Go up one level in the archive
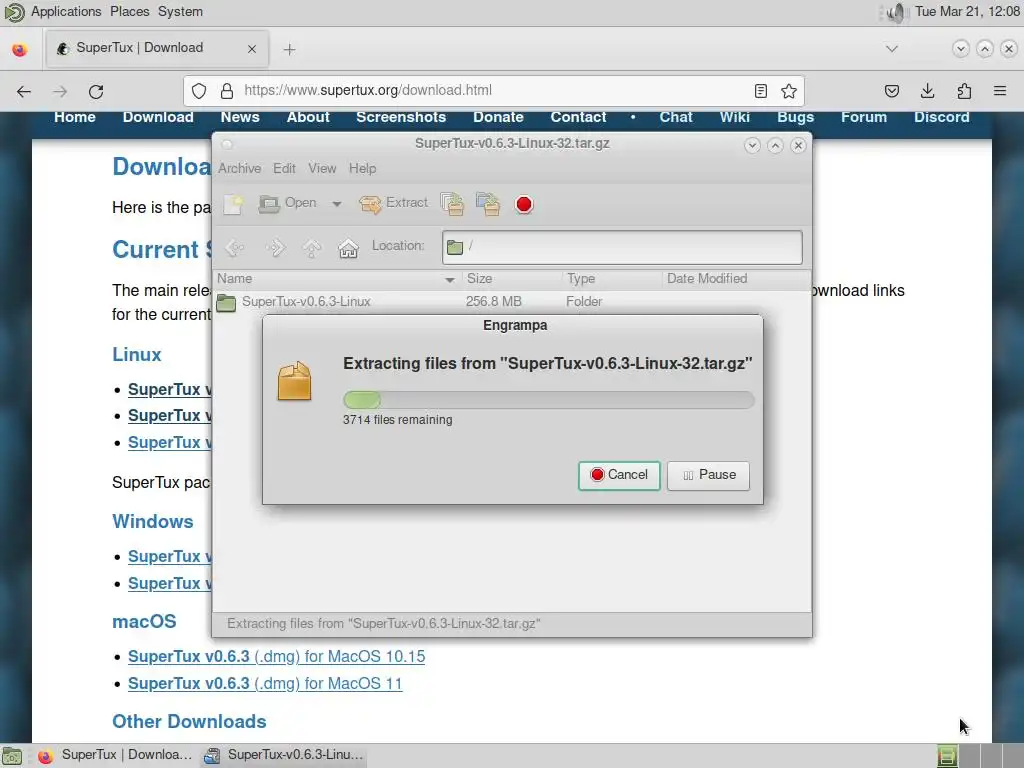 pos(312,248)
